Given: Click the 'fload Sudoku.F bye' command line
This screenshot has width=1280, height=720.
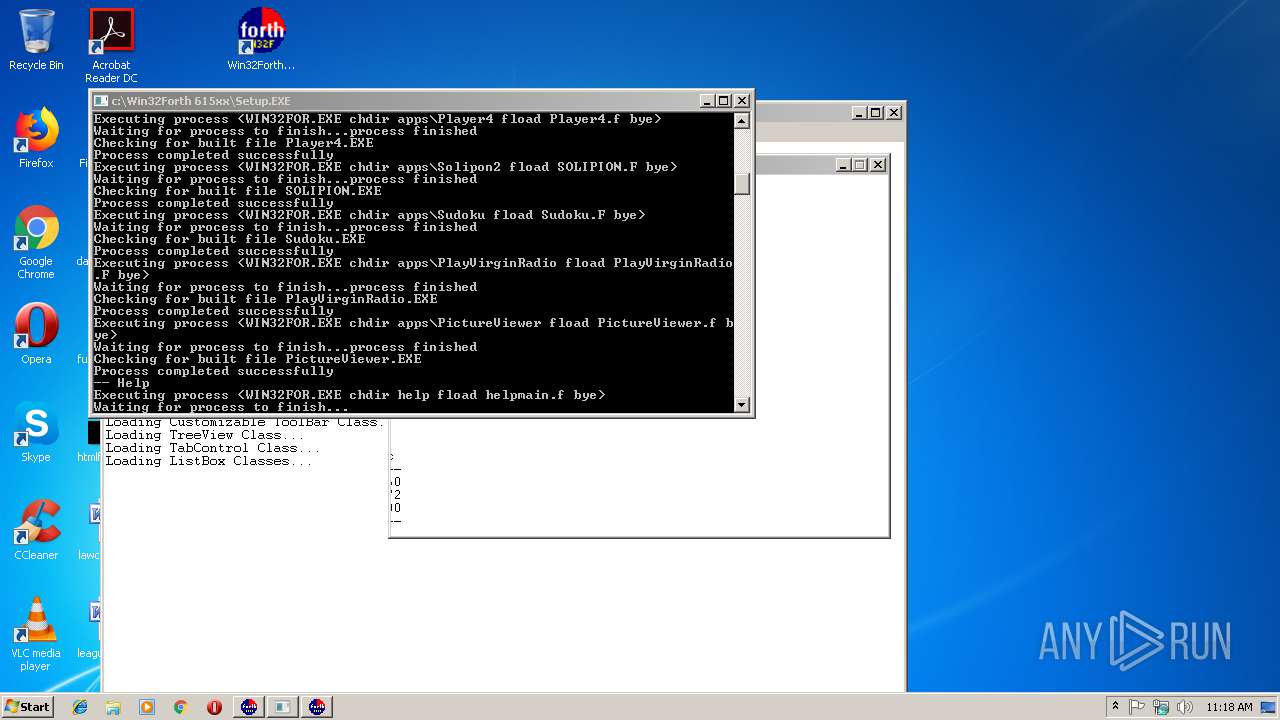Looking at the screenshot, I should coord(369,215).
